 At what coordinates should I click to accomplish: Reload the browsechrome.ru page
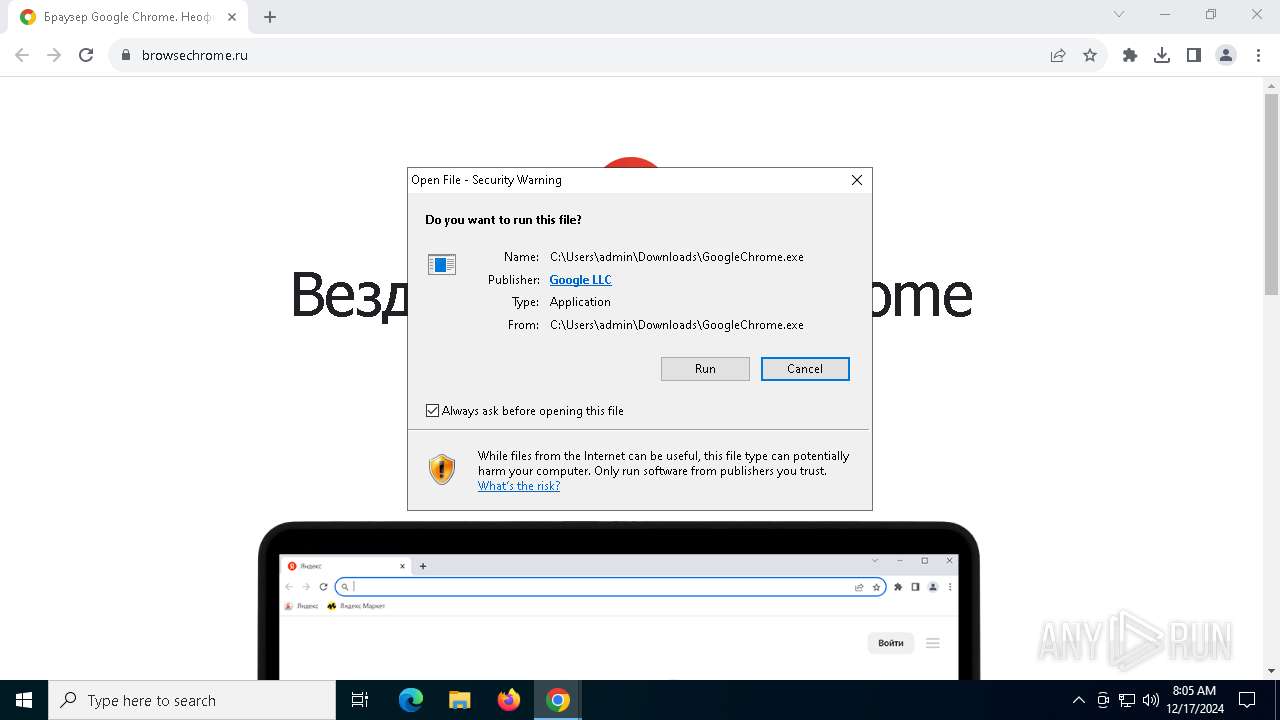pyautogui.click(x=86, y=56)
